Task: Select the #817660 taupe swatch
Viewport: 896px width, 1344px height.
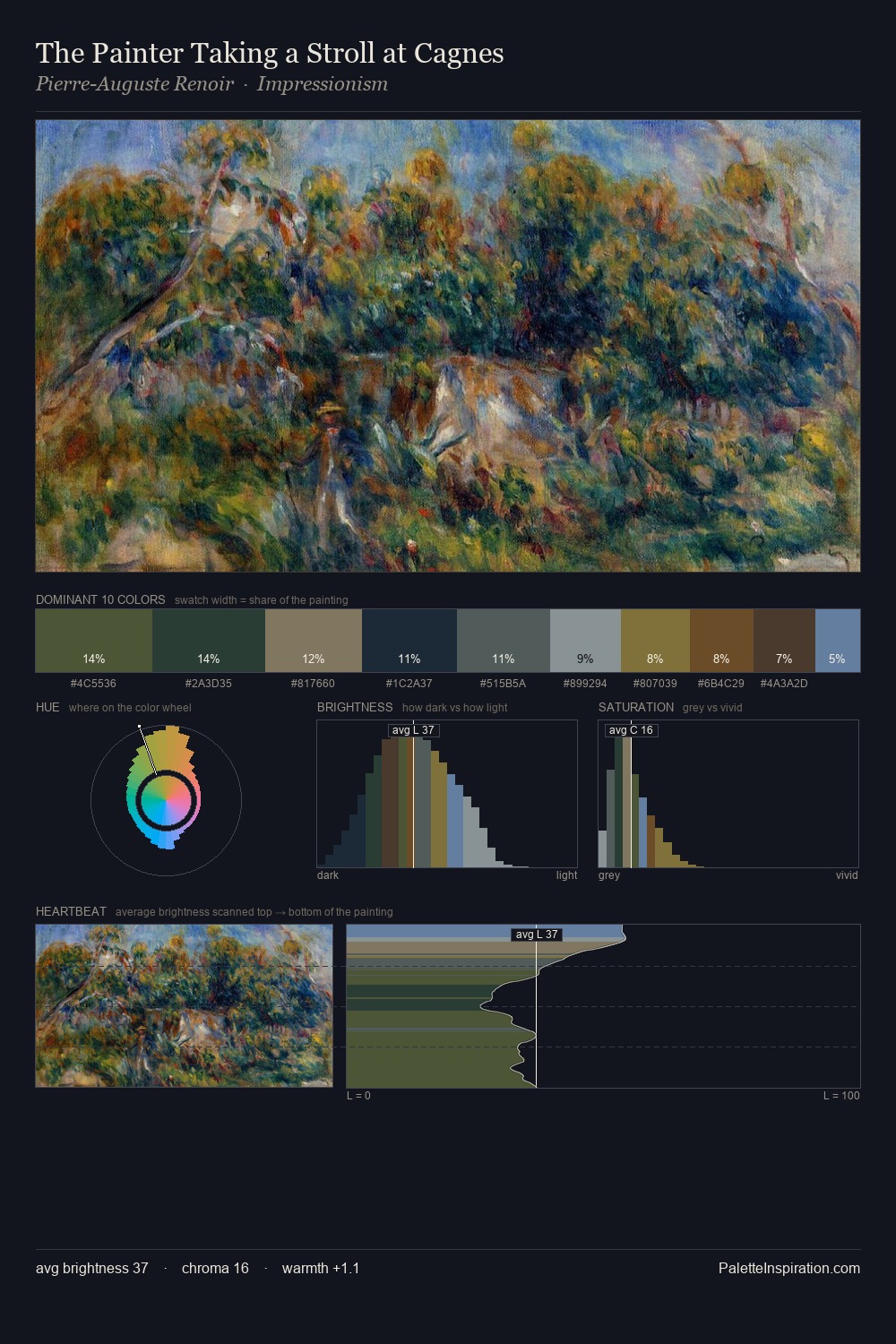Action: [x=314, y=641]
